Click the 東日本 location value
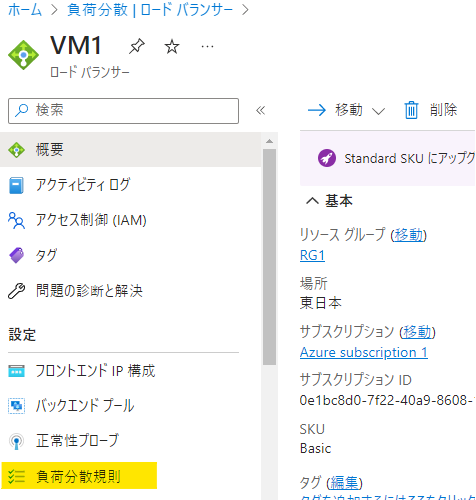This screenshot has height=500, width=476. coord(321,303)
